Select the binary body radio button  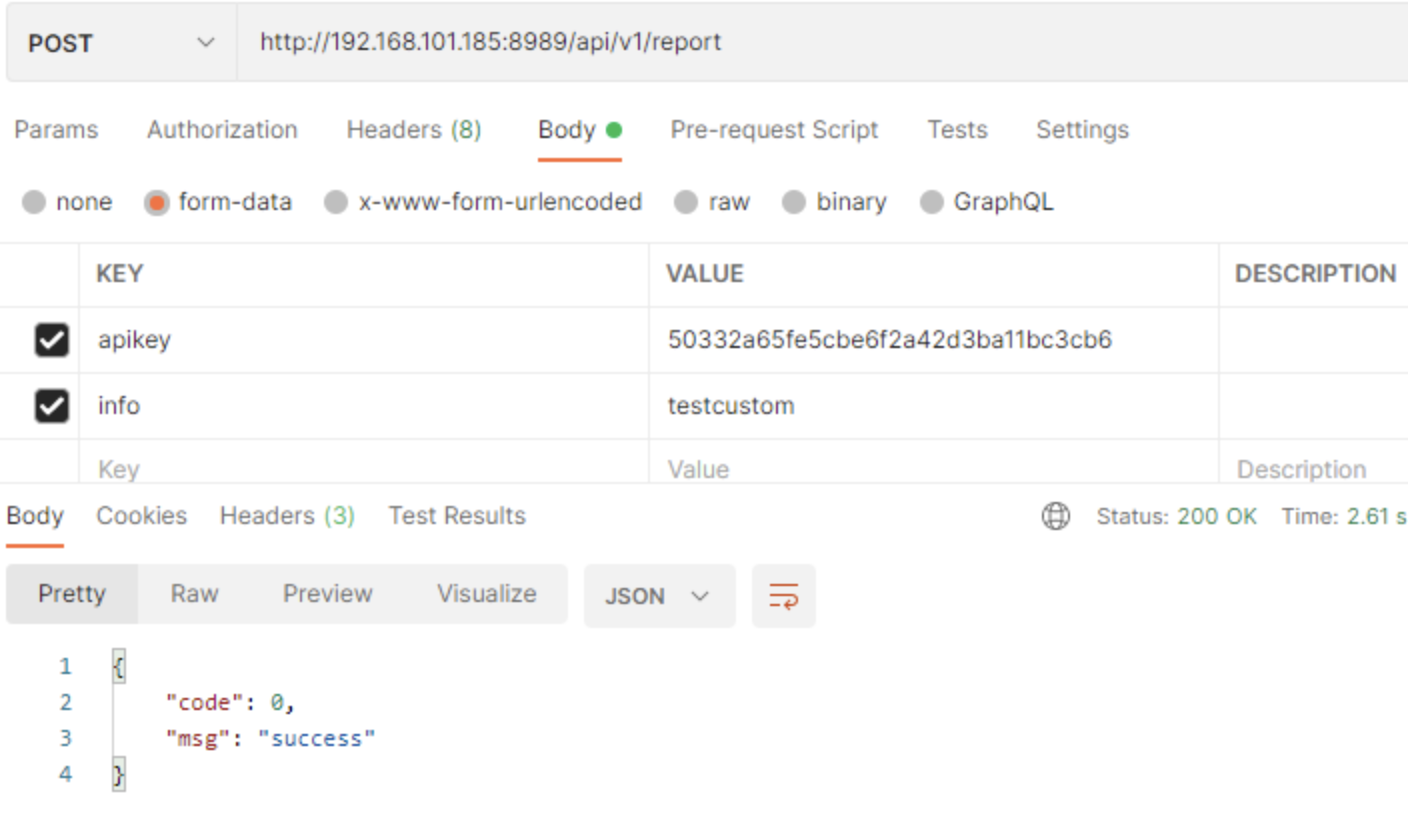[x=794, y=203]
